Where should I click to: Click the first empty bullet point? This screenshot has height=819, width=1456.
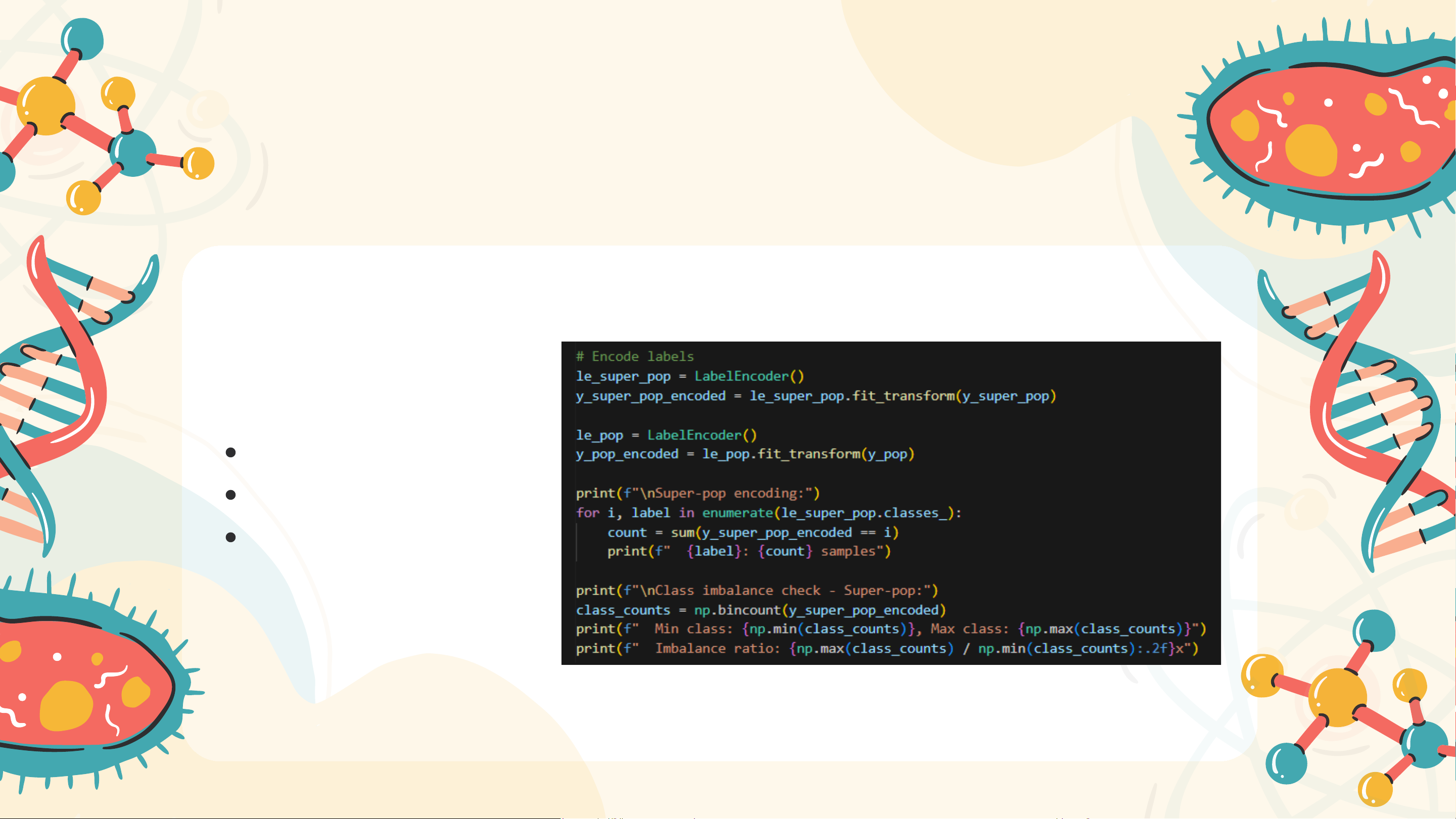[x=230, y=452]
